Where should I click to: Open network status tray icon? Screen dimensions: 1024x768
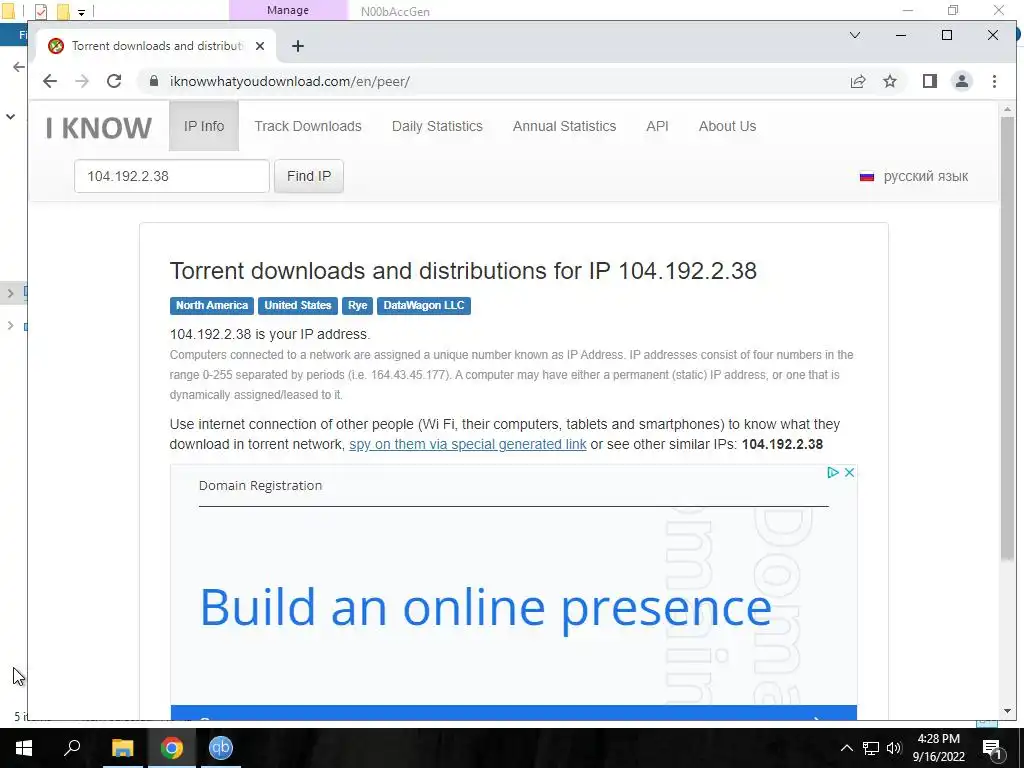[x=871, y=748]
